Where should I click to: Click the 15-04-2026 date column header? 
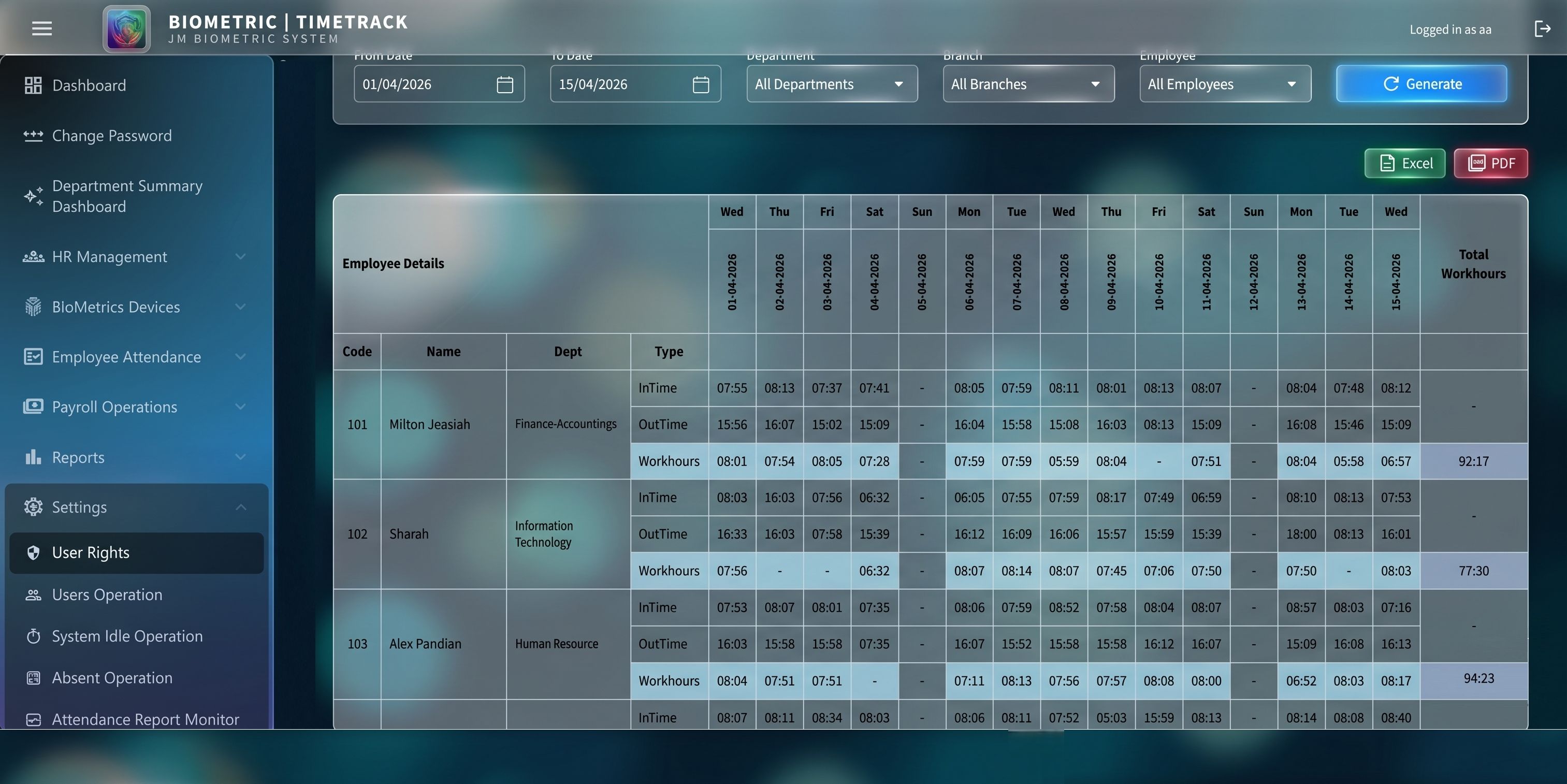pyautogui.click(x=1396, y=282)
